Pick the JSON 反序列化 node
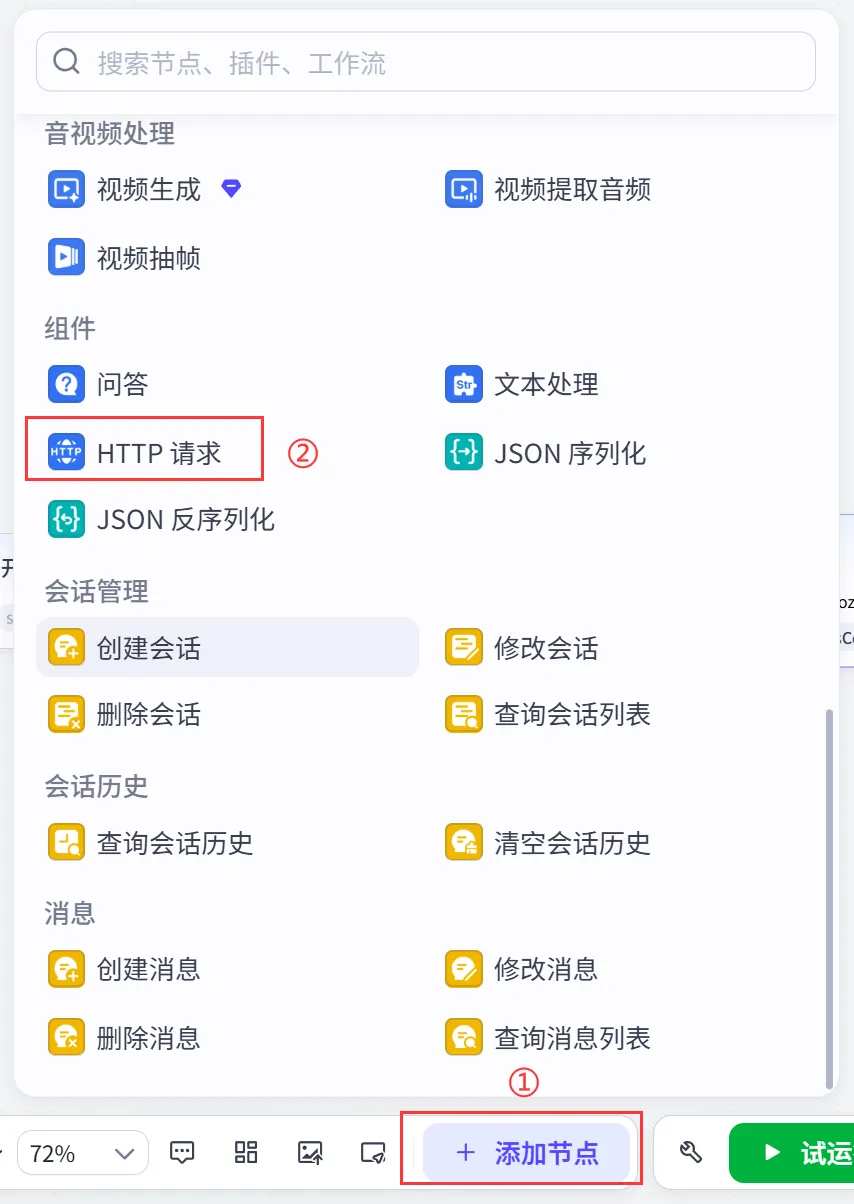This screenshot has height=1204, width=854. pyautogui.click(x=161, y=519)
